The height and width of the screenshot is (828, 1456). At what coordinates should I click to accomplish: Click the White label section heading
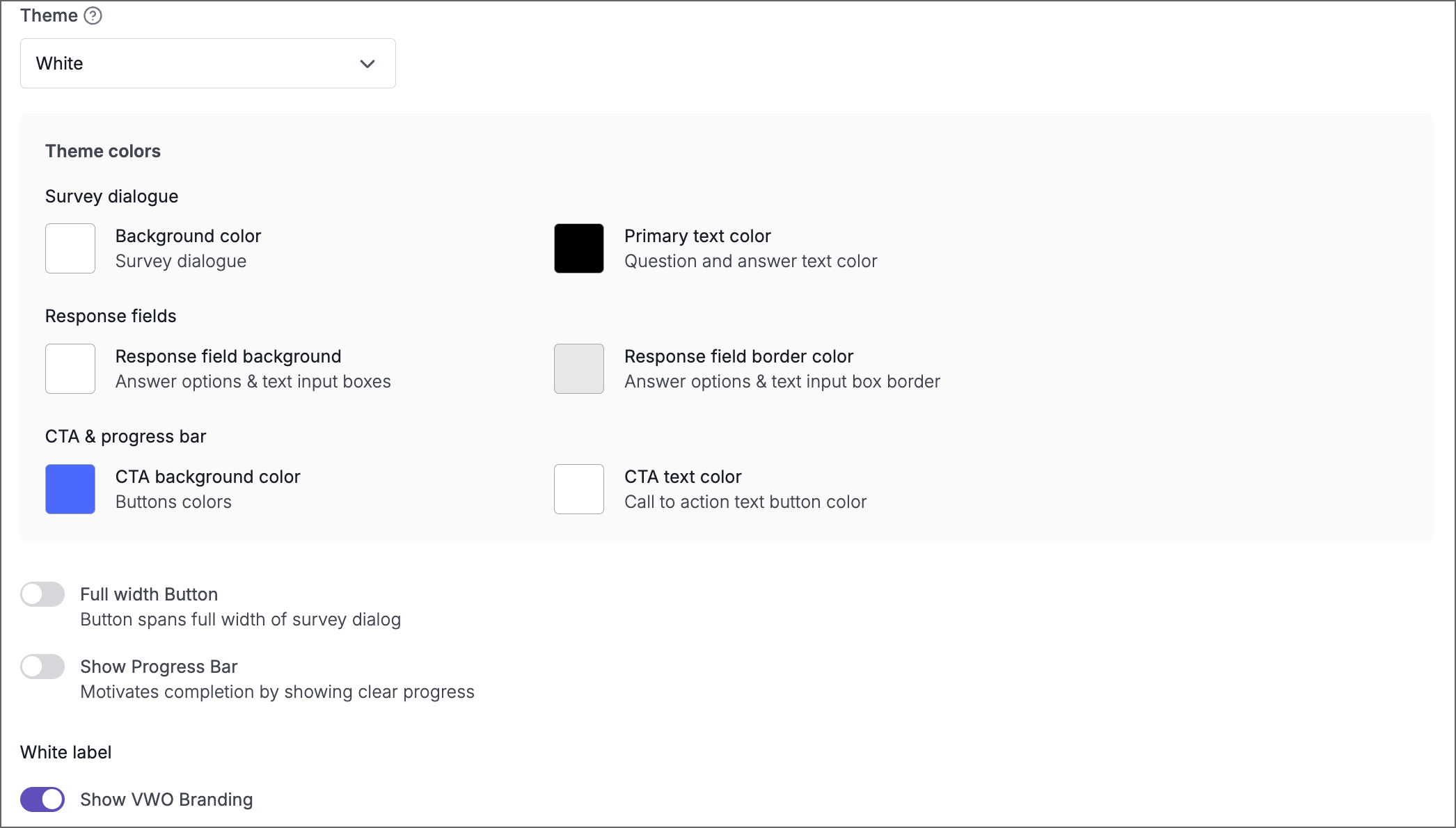65,751
